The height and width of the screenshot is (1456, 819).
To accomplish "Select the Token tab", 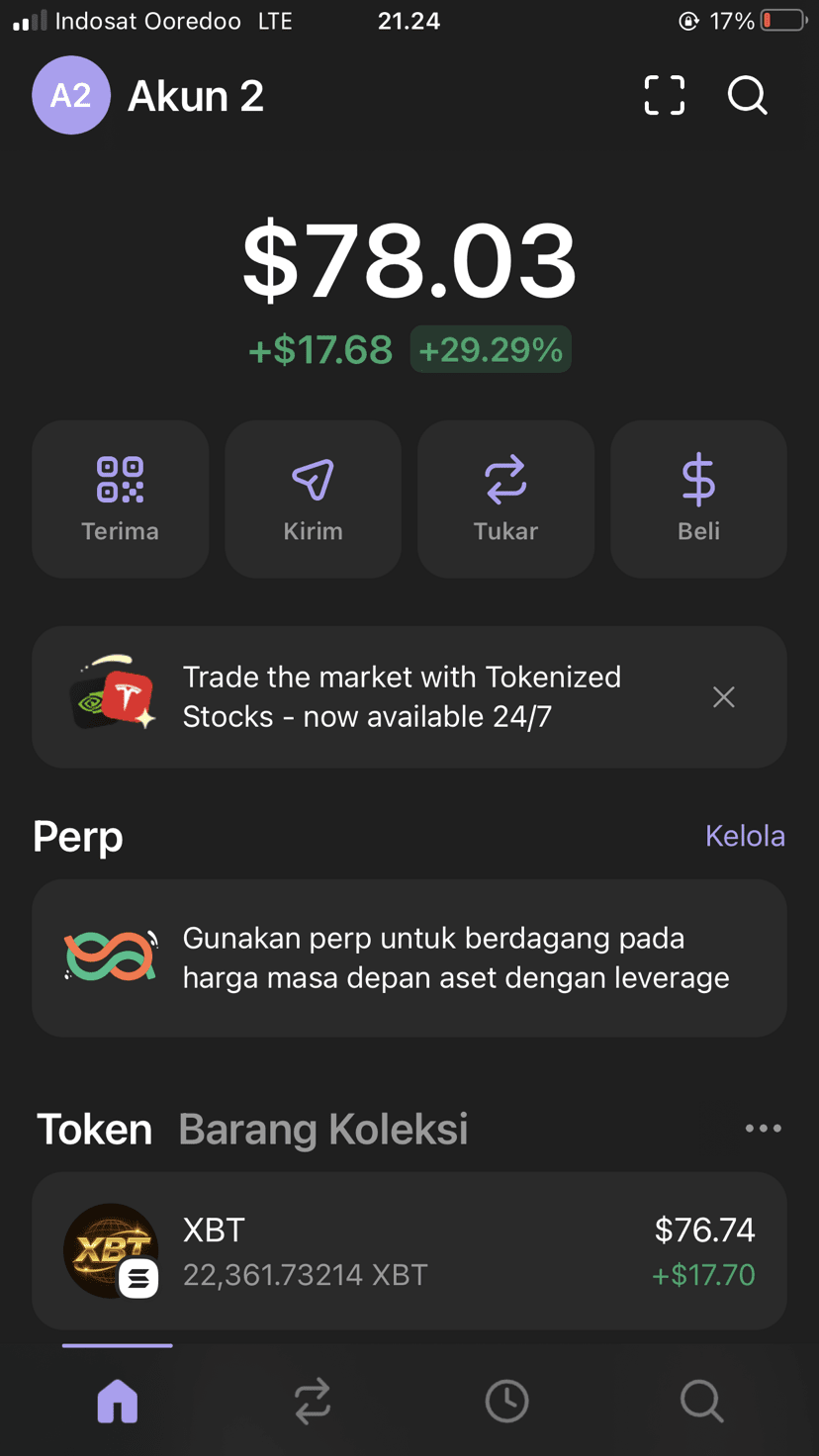I will point(95,1129).
